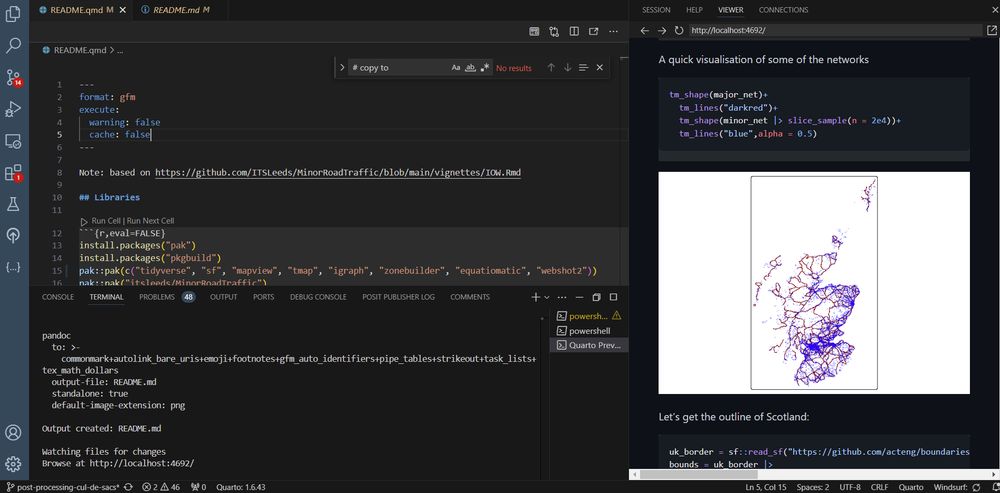Open the OUTPUT panel tab
The height and width of the screenshot is (493, 1000).
(x=224, y=297)
